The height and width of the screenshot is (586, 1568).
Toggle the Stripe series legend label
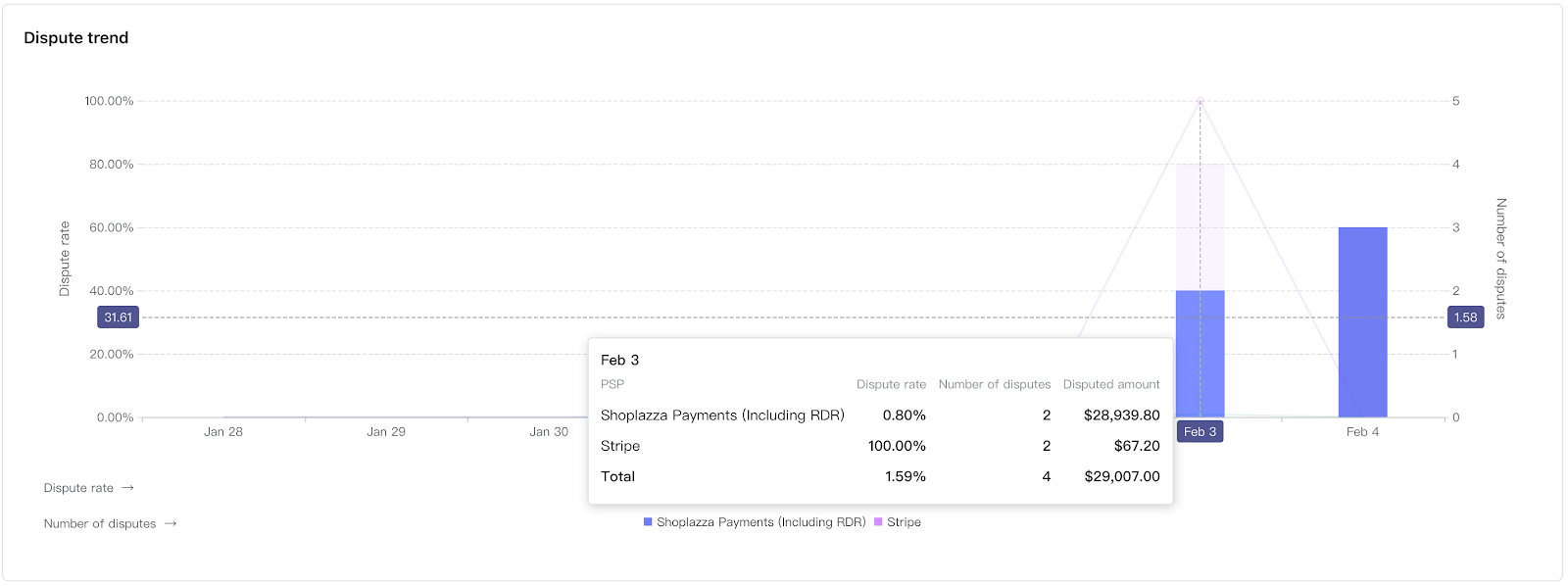click(904, 522)
